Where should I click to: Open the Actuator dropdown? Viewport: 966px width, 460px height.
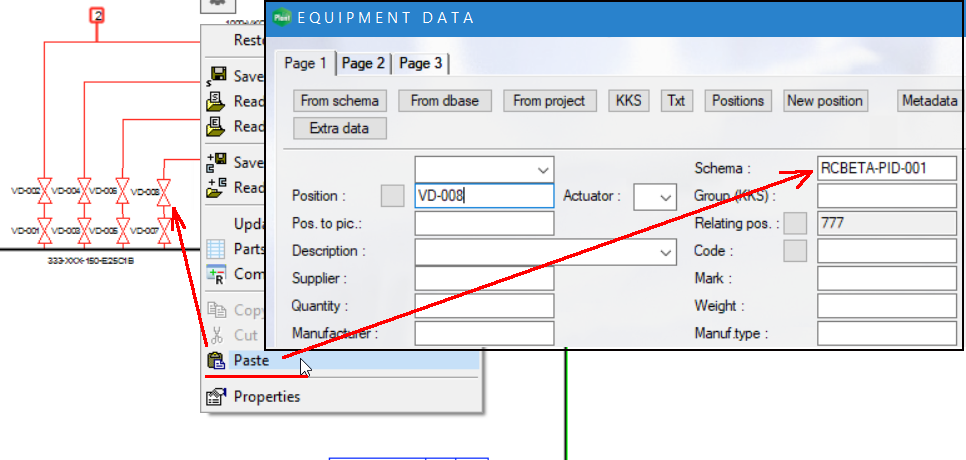[x=656, y=197]
